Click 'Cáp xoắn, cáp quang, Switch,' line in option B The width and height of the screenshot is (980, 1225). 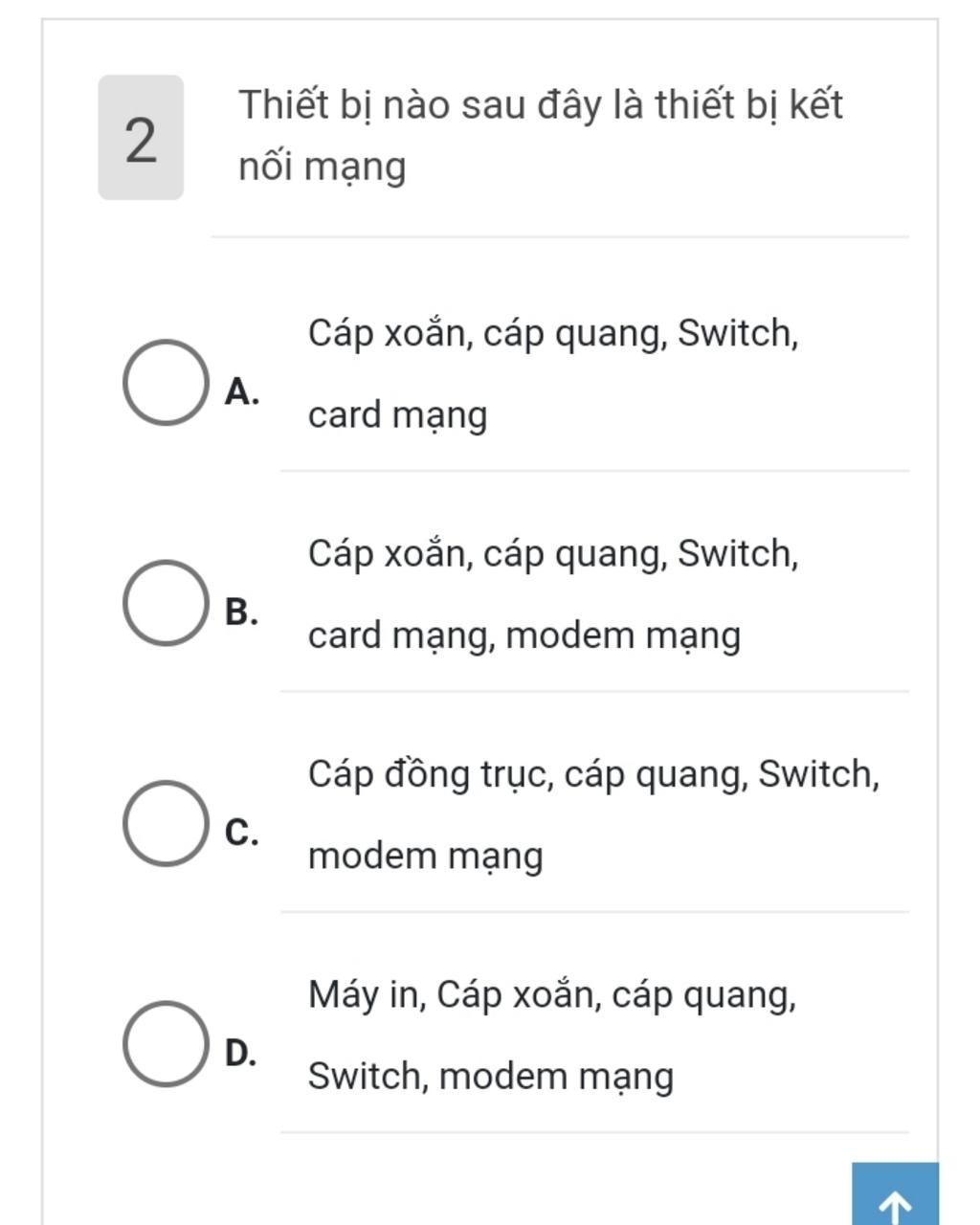pos(553,554)
